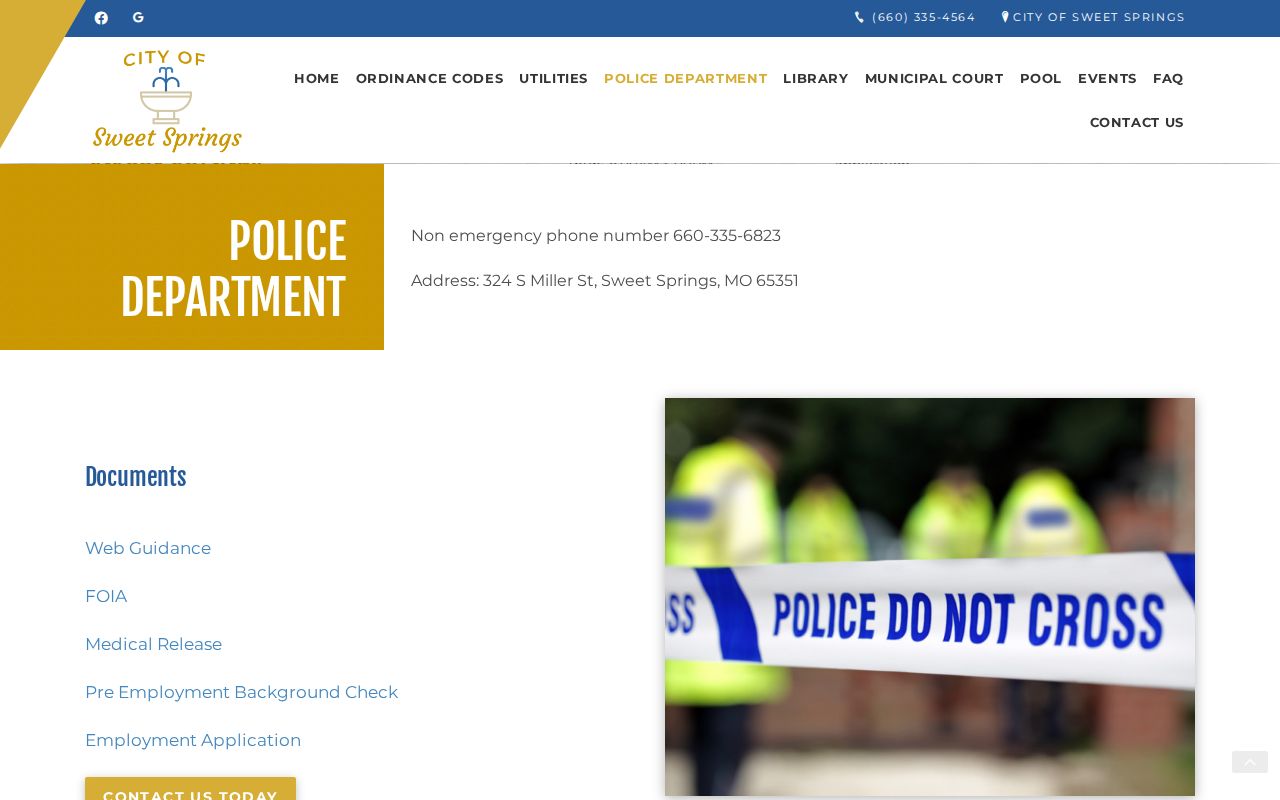The height and width of the screenshot is (800, 1280).
Task: Open the Municipal Court menu item
Action: (934, 78)
